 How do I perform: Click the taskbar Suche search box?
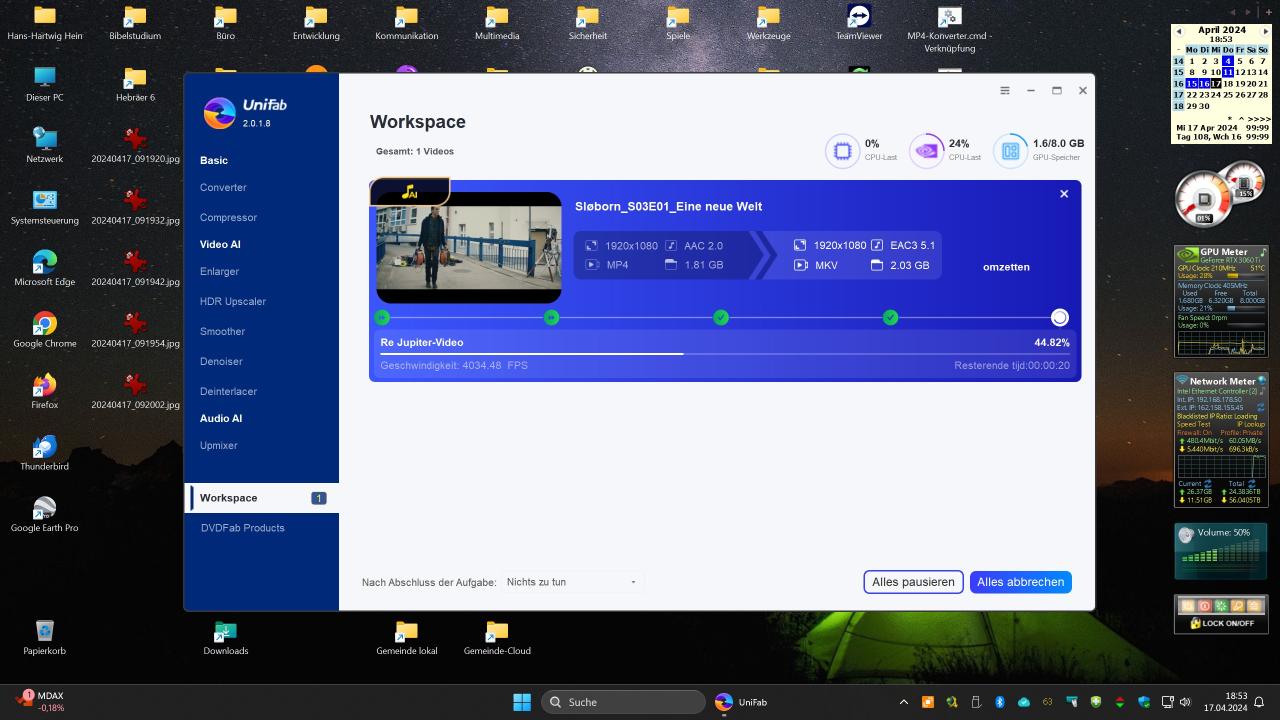(623, 702)
